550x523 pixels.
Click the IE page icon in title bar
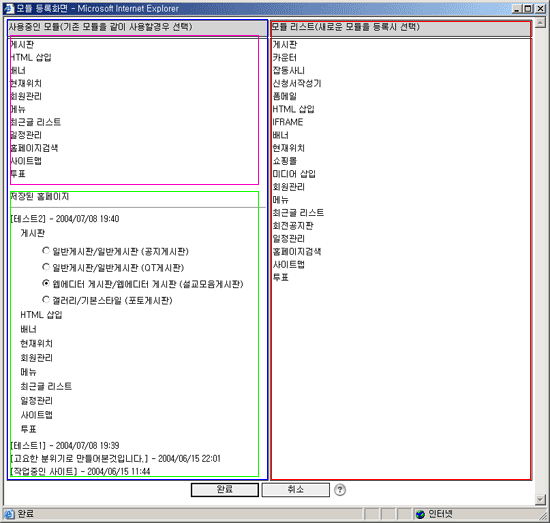click(x=9, y=8)
